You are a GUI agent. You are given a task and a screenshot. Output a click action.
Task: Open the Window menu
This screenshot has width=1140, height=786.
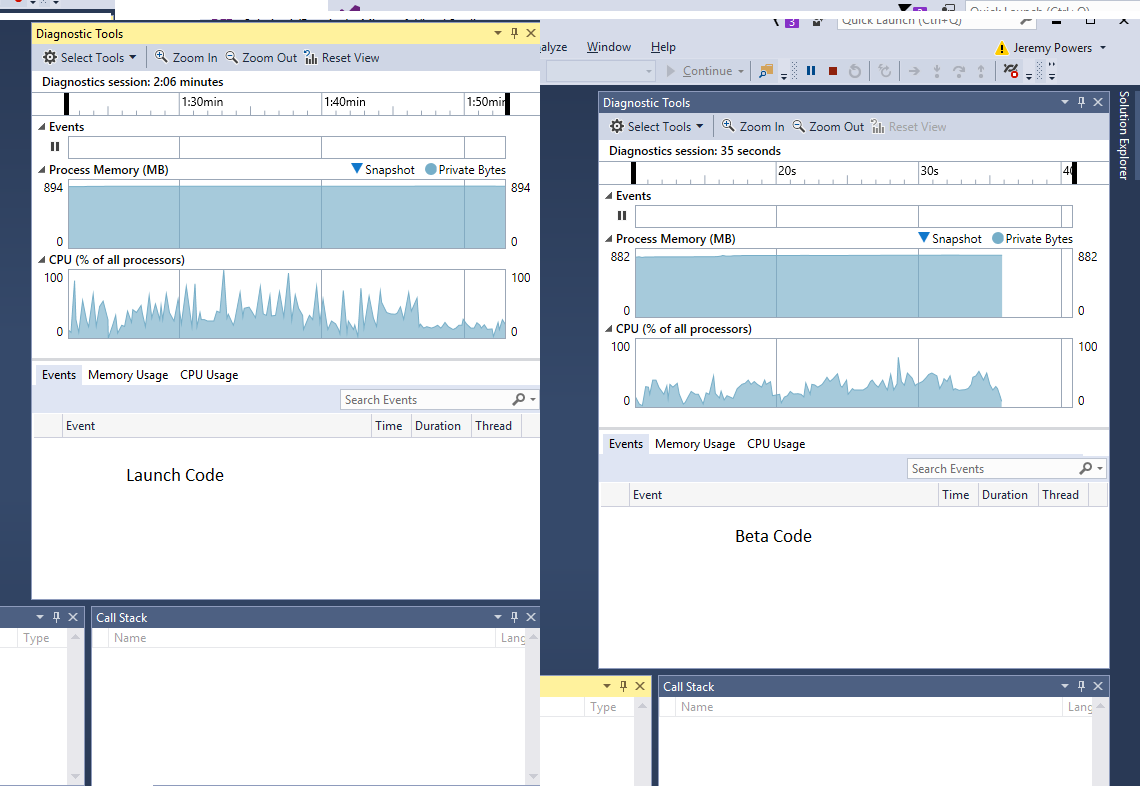[x=608, y=47]
